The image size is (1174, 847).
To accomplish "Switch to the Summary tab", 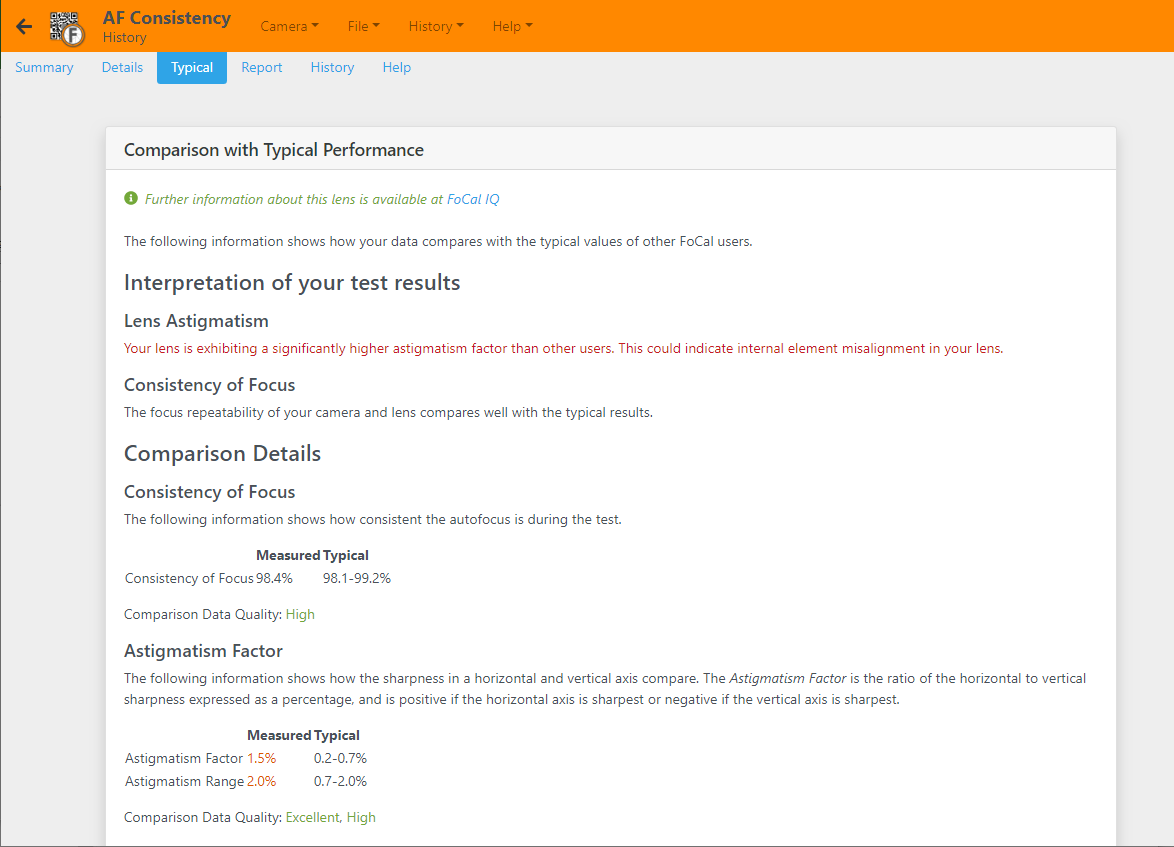I will pyautogui.click(x=44, y=67).
